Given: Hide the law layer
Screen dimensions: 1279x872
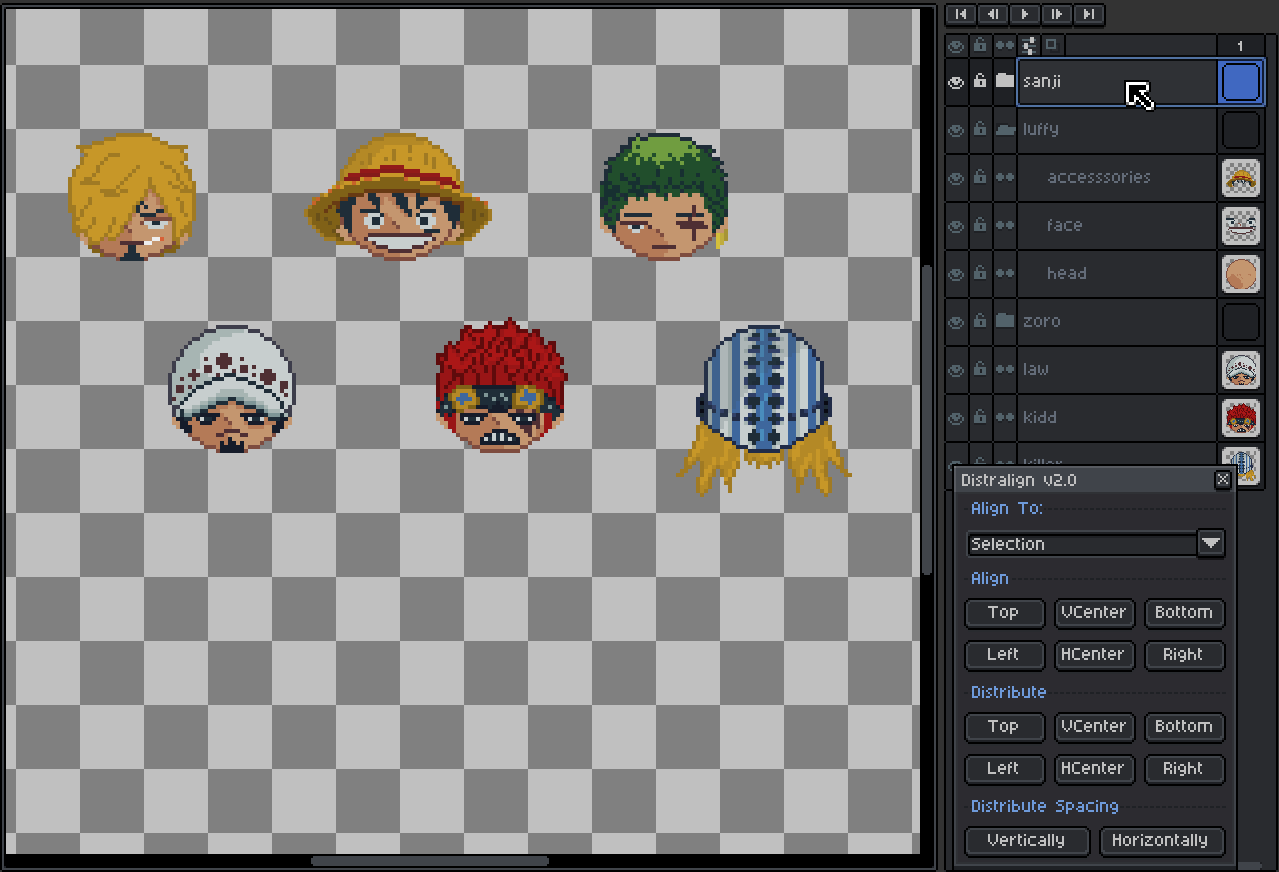Looking at the screenshot, I should pyautogui.click(x=956, y=369).
